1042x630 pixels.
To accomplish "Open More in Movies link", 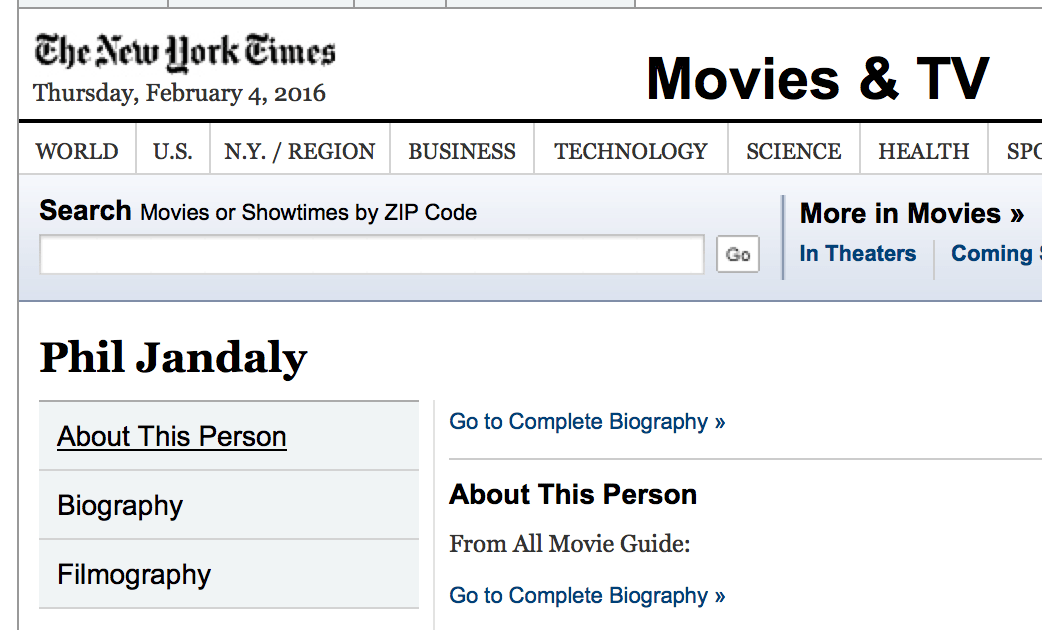I will (910, 213).
